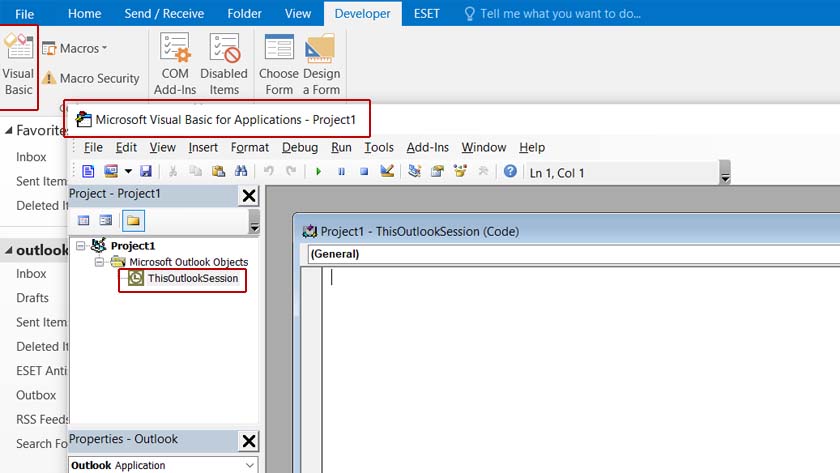This screenshot has width=840, height=473.
Task: Open the VBA Format menu
Action: pos(250,147)
